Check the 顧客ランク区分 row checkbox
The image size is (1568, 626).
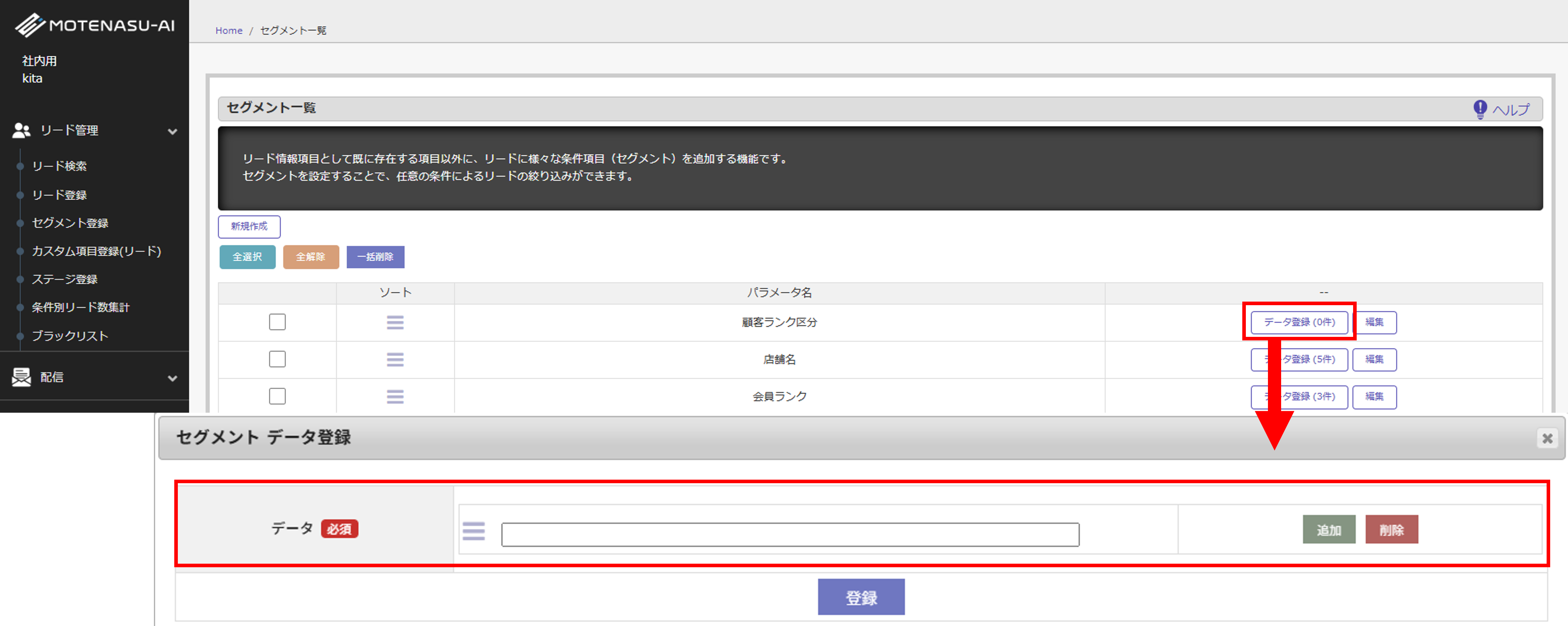[x=278, y=322]
